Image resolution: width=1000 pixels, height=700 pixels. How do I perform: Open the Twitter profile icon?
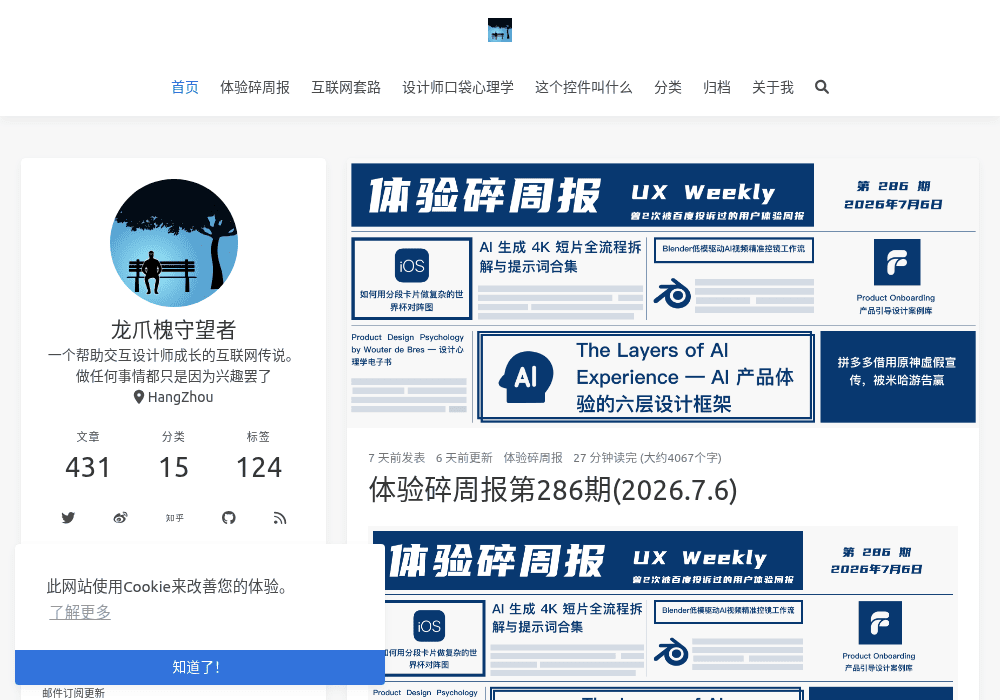click(68, 518)
